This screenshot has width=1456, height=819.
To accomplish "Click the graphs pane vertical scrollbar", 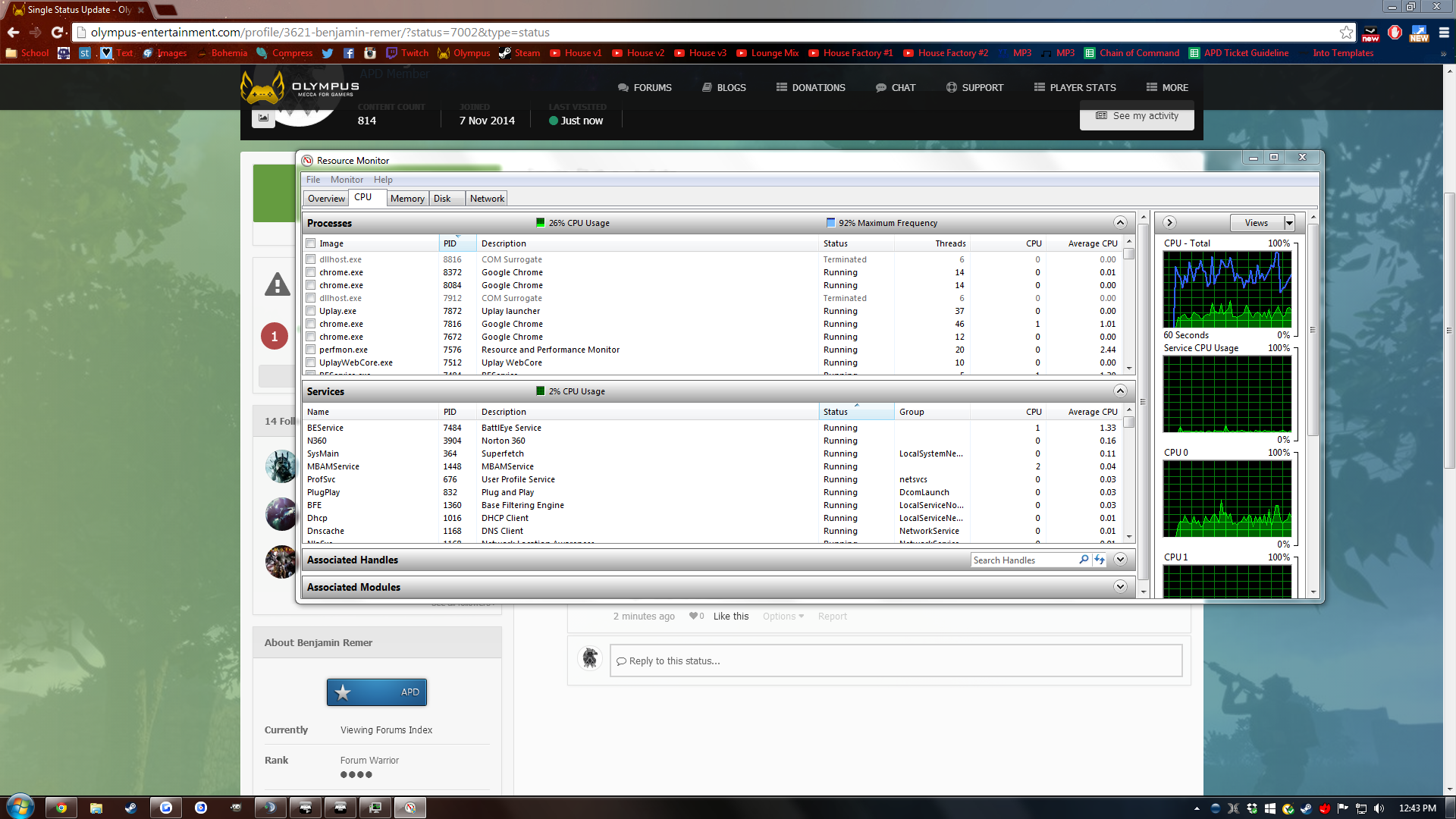I will click(1313, 404).
